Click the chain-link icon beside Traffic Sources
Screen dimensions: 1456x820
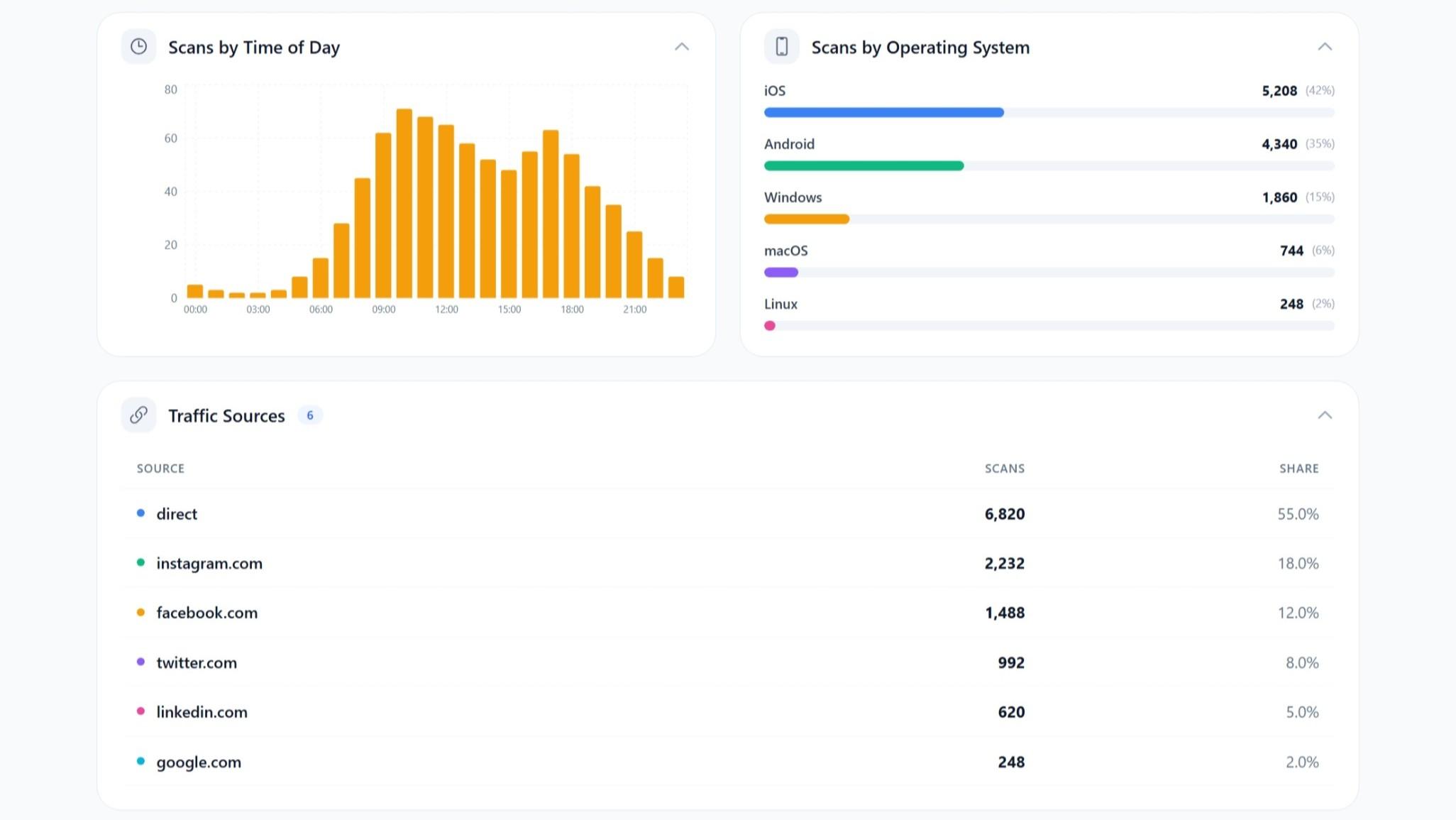tap(138, 415)
